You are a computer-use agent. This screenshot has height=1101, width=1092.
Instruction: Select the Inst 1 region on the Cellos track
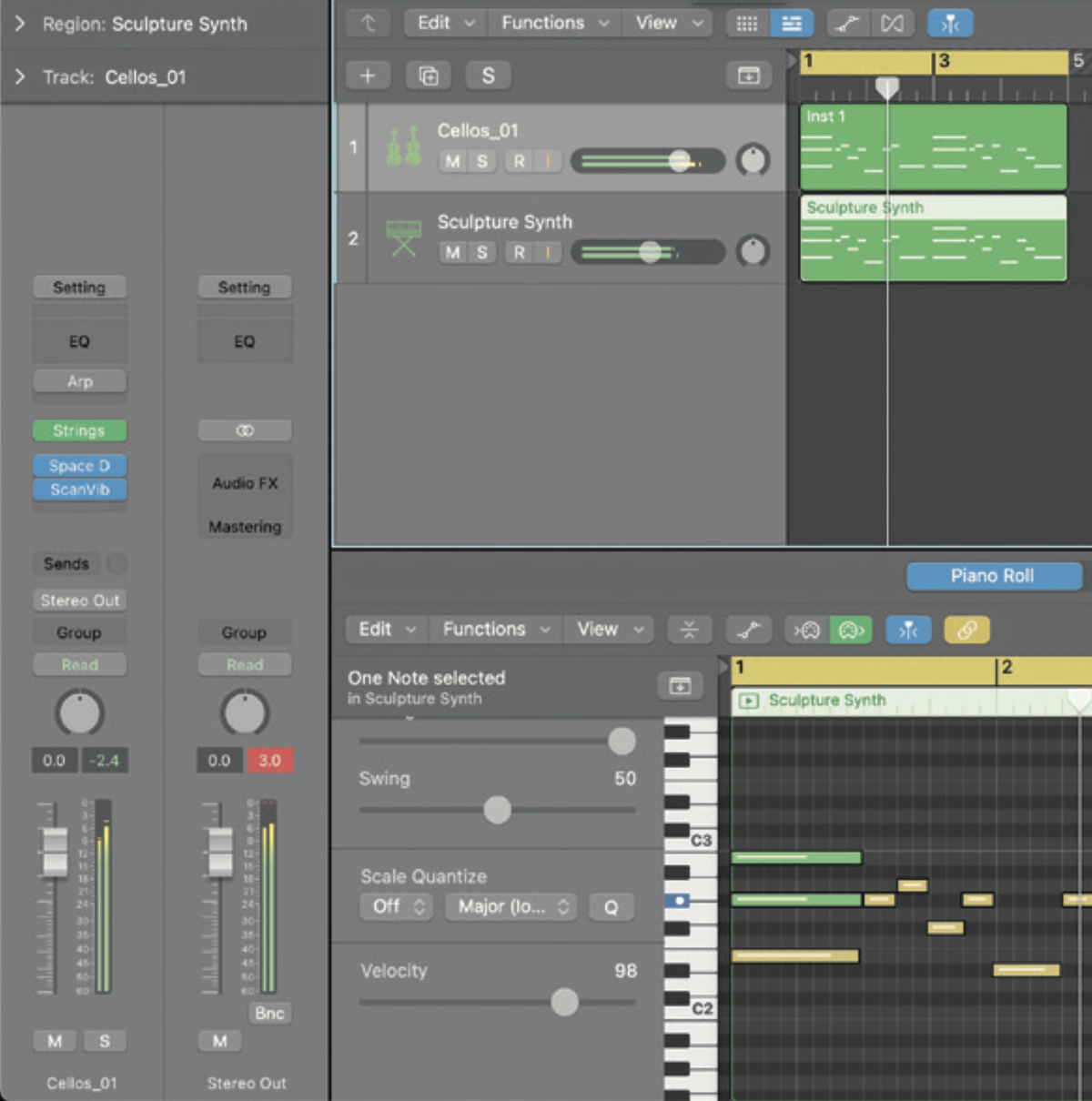click(933, 146)
